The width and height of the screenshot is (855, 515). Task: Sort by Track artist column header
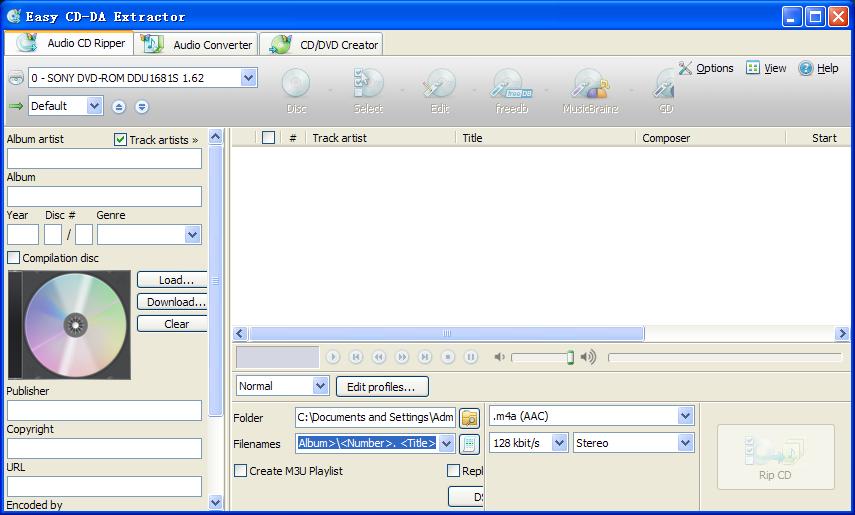(x=380, y=138)
